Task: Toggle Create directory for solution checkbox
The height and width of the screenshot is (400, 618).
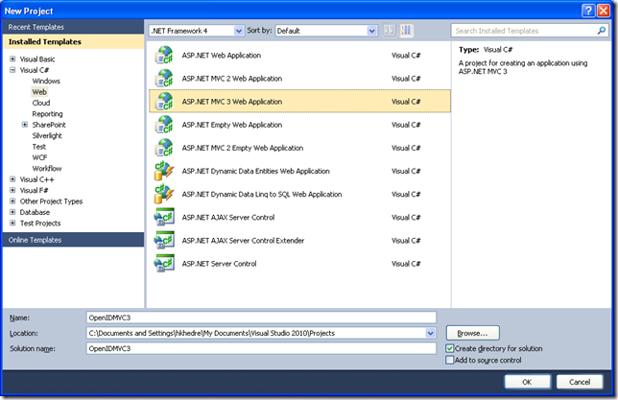Action: coord(450,348)
